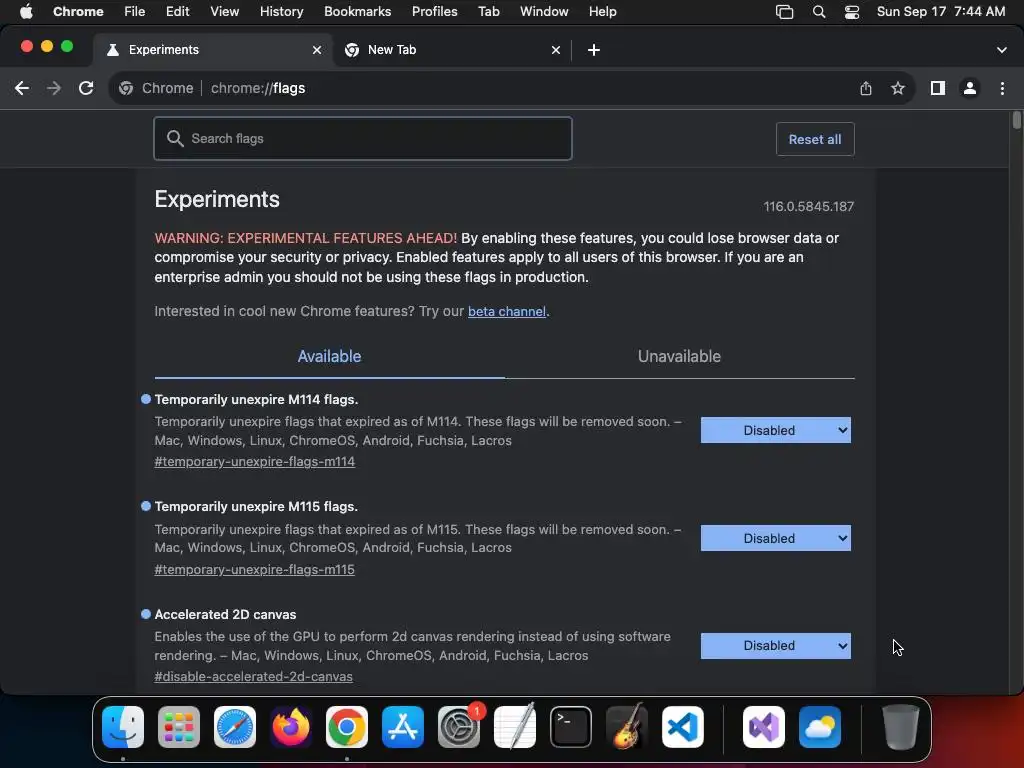The width and height of the screenshot is (1024, 768).
Task: Focus the Search flags input field
Action: coord(363,138)
